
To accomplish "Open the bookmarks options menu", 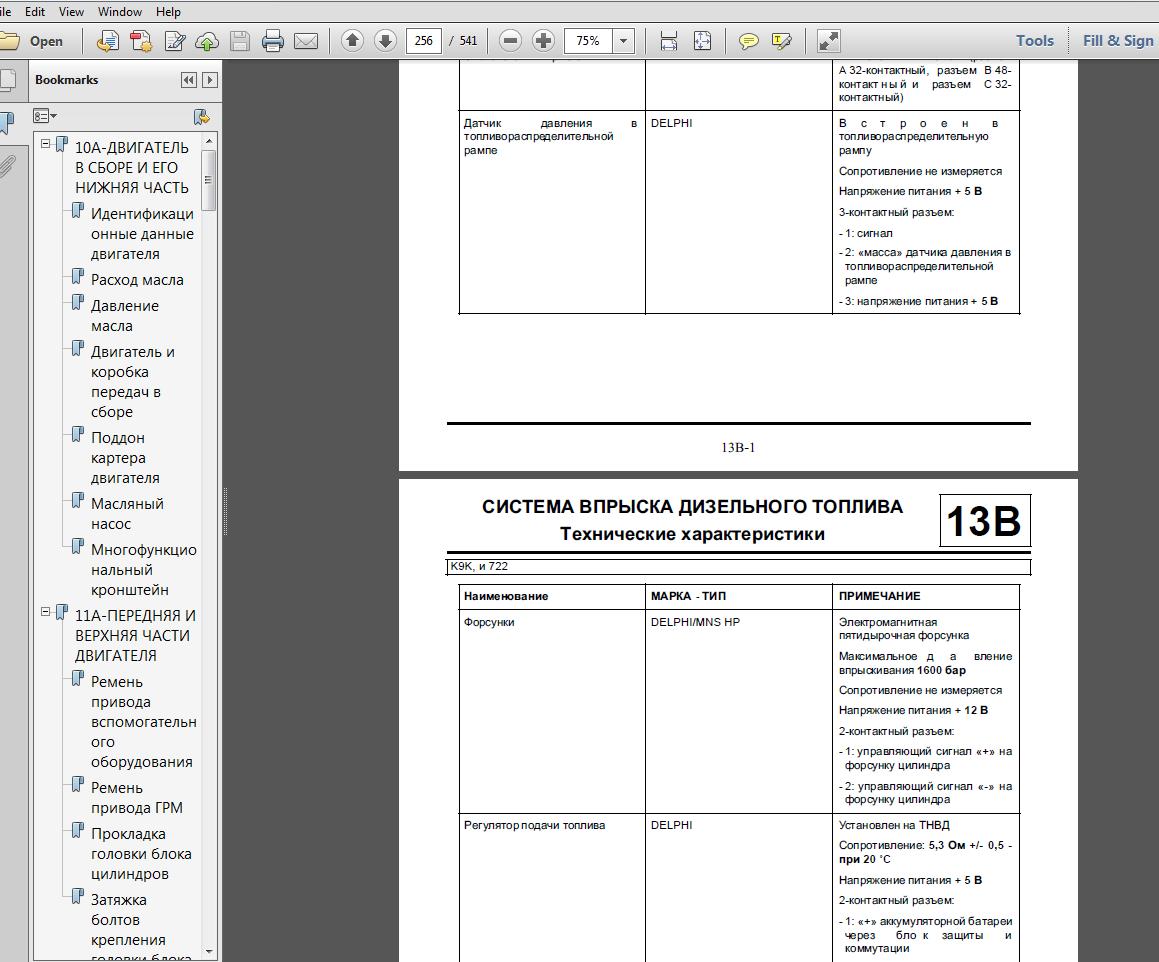I will 45,116.
